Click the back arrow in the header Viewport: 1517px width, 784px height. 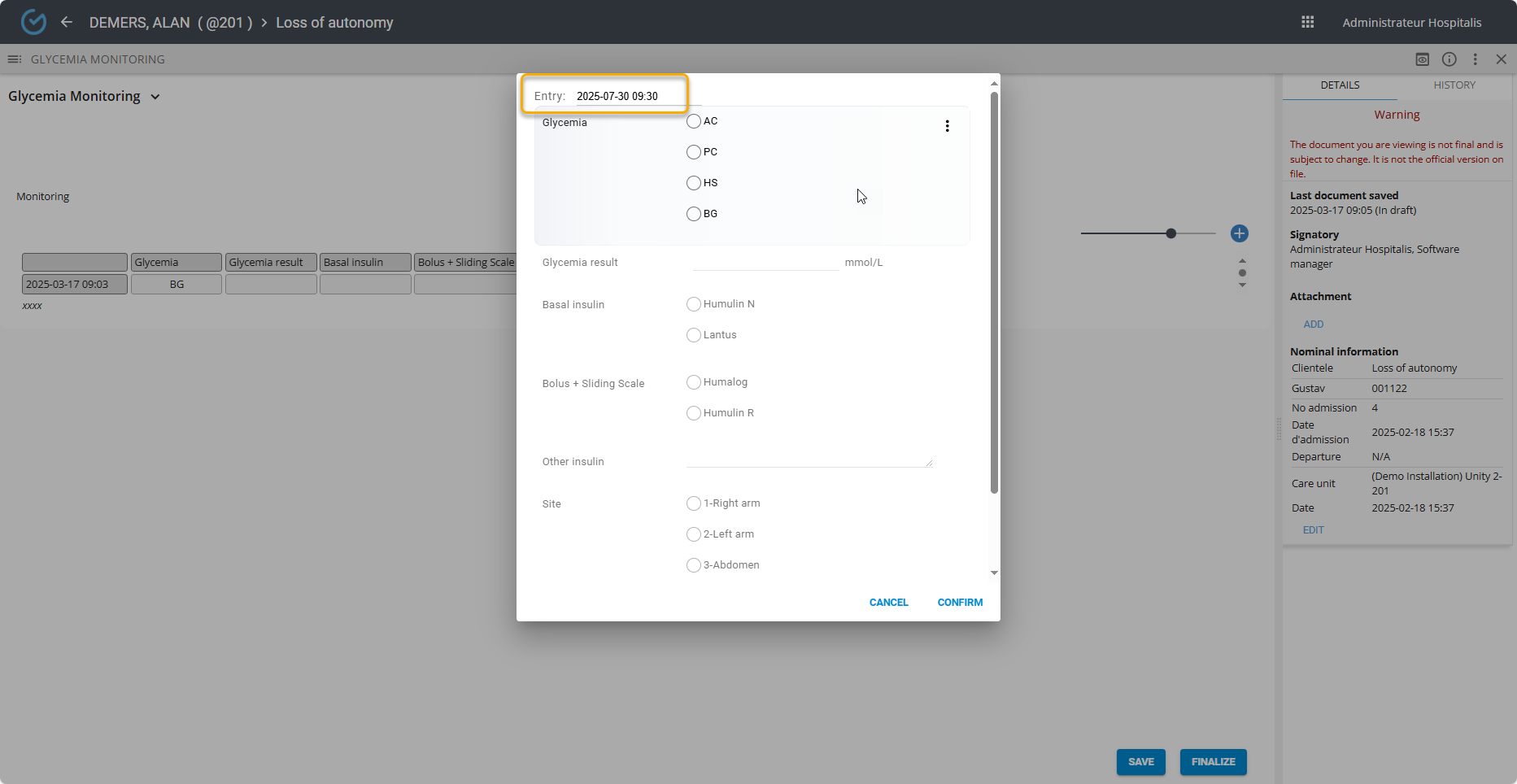(x=67, y=22)
